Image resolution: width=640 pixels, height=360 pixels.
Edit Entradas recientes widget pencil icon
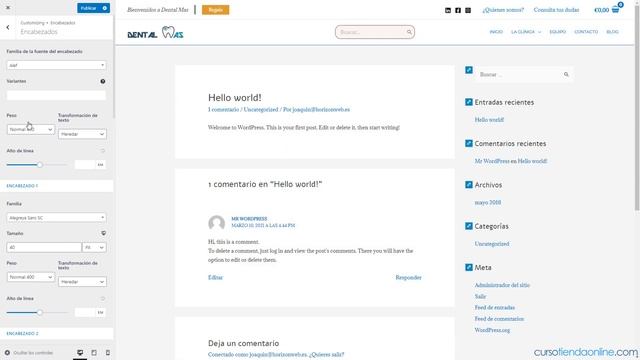[x=469, y=102]
